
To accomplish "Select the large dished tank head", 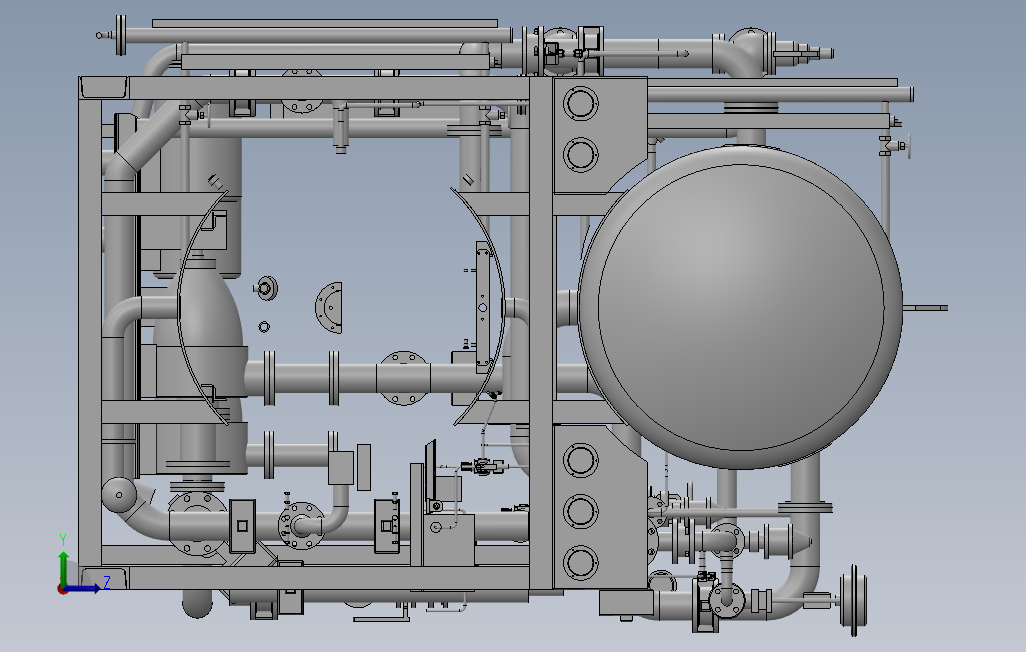I will pyautogui.click(x=741, y=307).
